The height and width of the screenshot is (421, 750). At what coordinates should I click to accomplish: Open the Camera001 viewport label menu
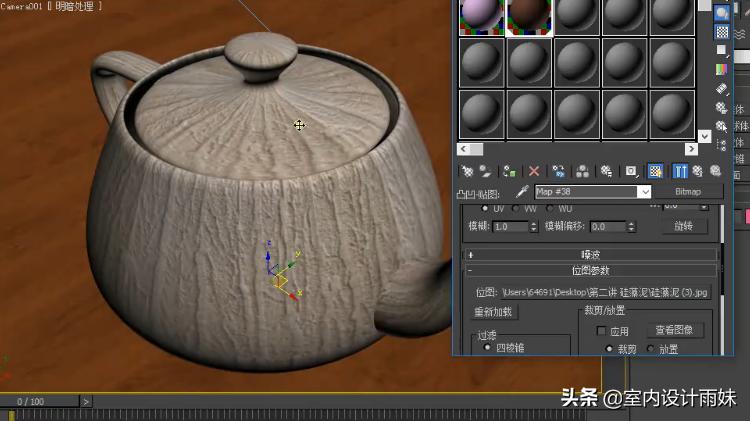[22, 7]
